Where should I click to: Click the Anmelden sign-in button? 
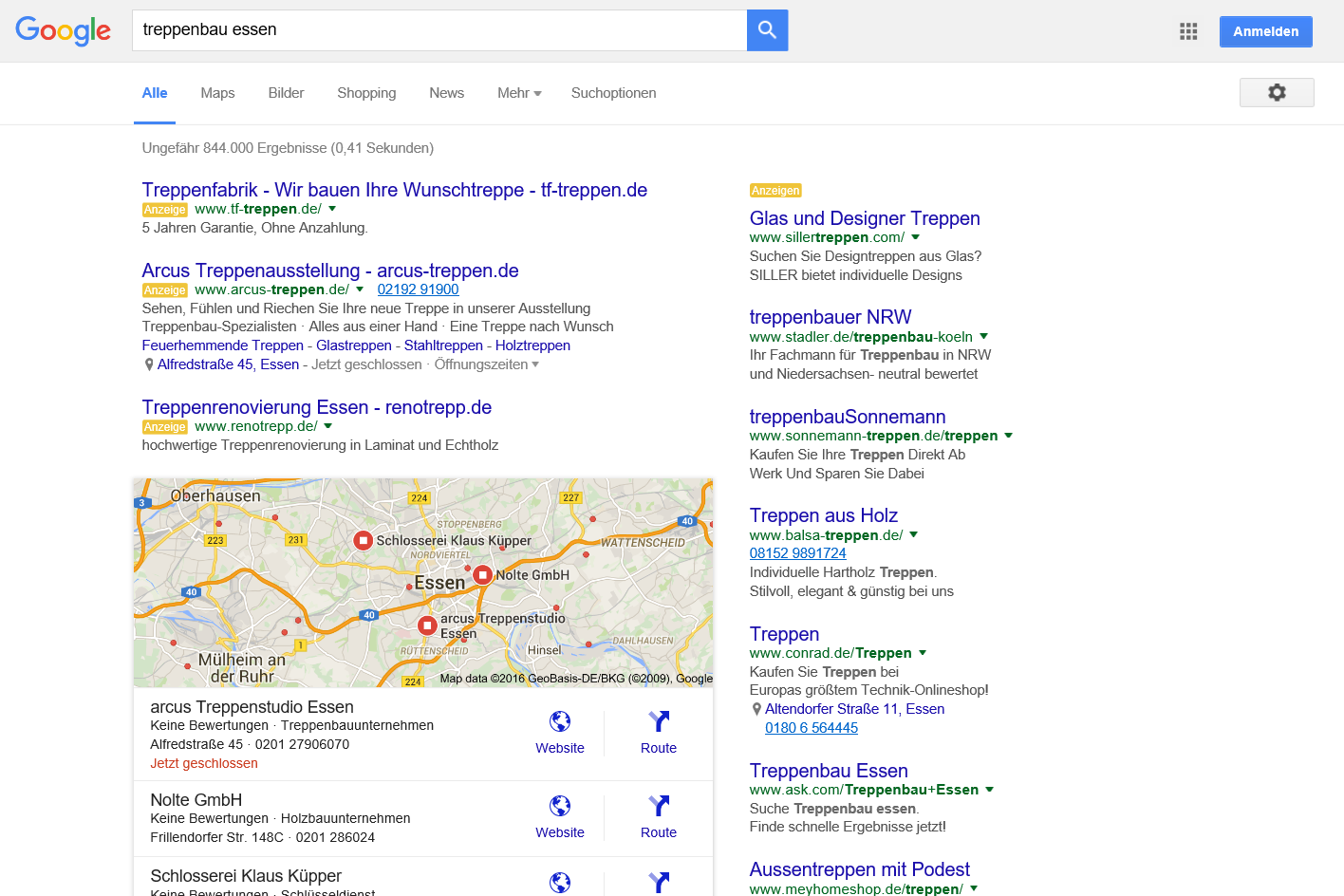[1265, 31]
